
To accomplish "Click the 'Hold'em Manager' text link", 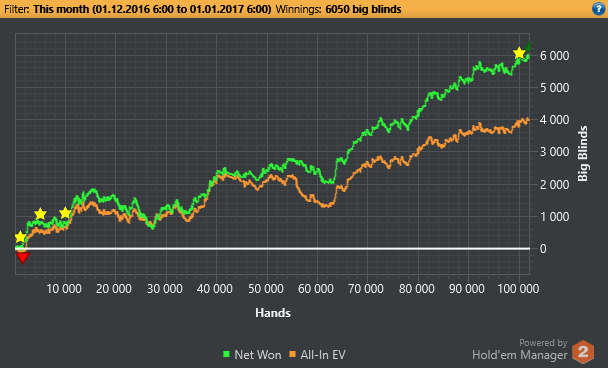I will [x=520, y=355].
